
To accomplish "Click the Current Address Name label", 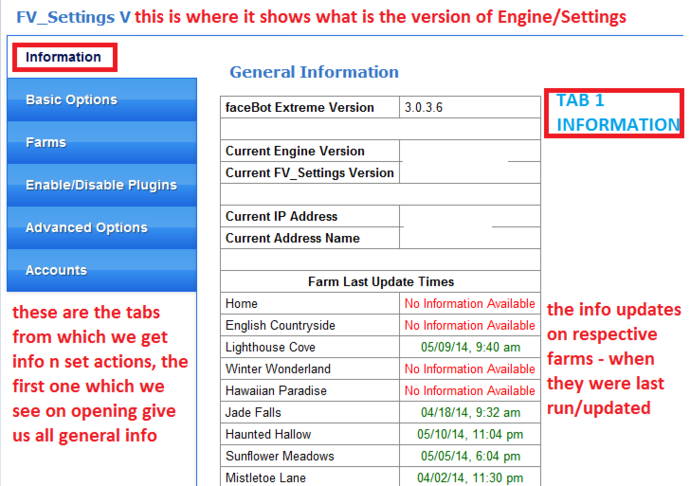I will point(293,238).
